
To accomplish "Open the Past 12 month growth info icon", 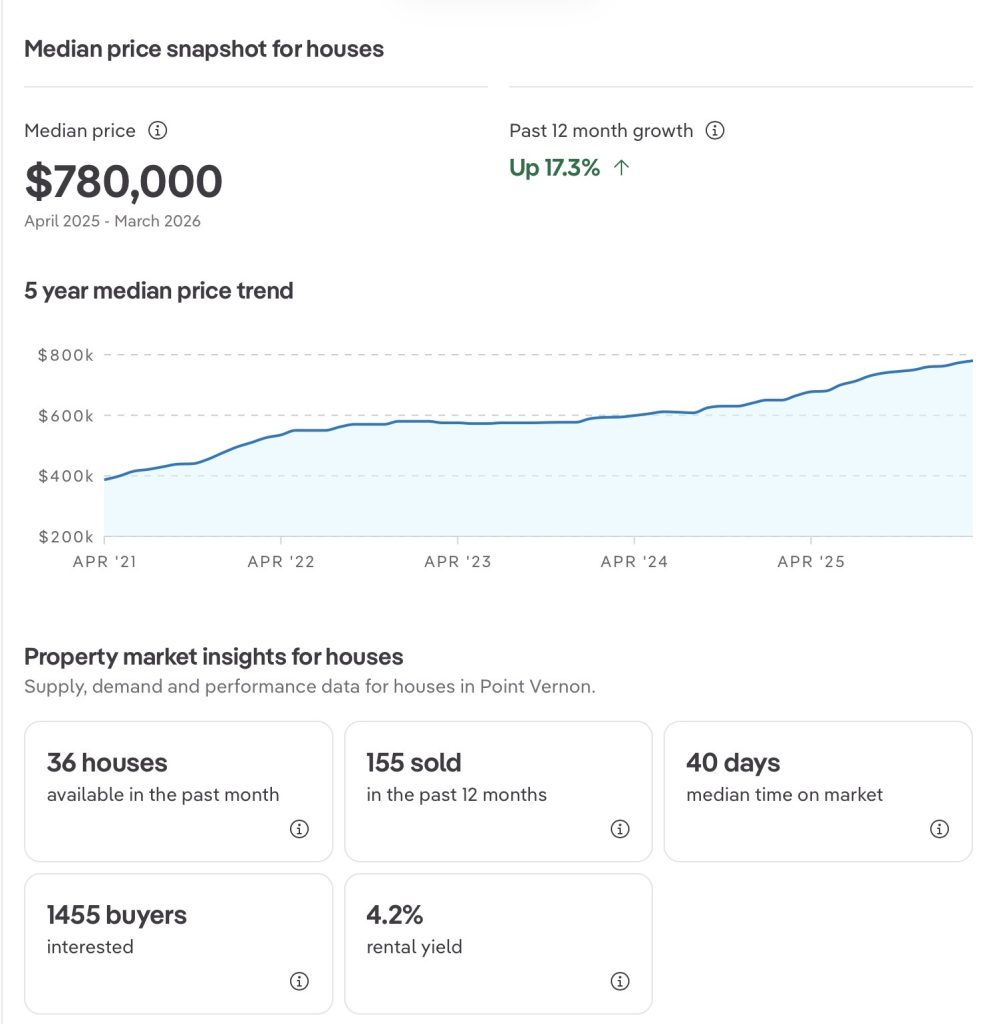I will (x=715, y=131).
